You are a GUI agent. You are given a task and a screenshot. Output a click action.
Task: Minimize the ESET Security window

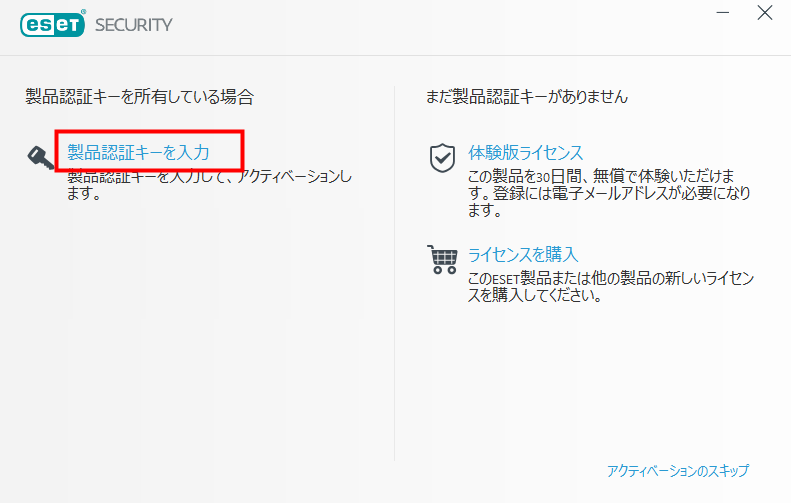[x=723, y=13]
